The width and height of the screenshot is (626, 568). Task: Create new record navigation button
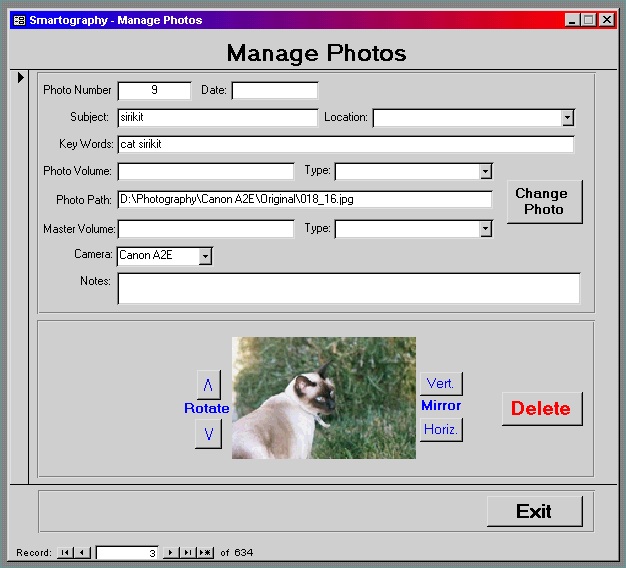205,553
